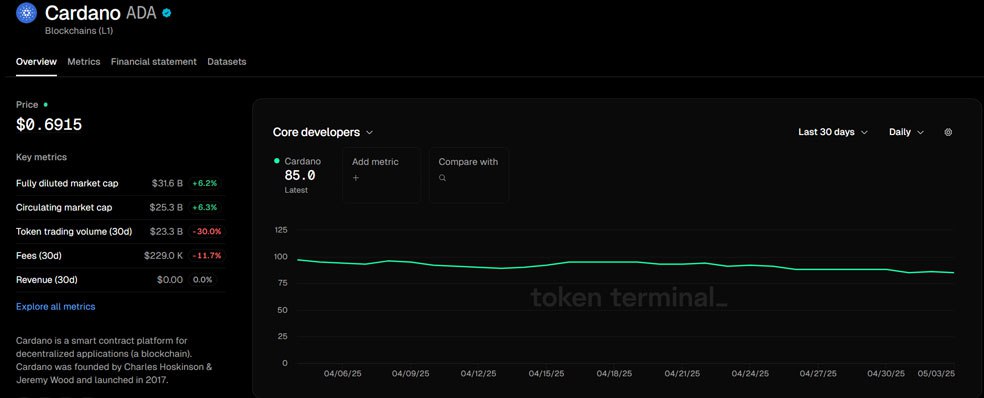Click the 04/24/25 x-axis date label
984x398 pixels.
click(749, 374)
